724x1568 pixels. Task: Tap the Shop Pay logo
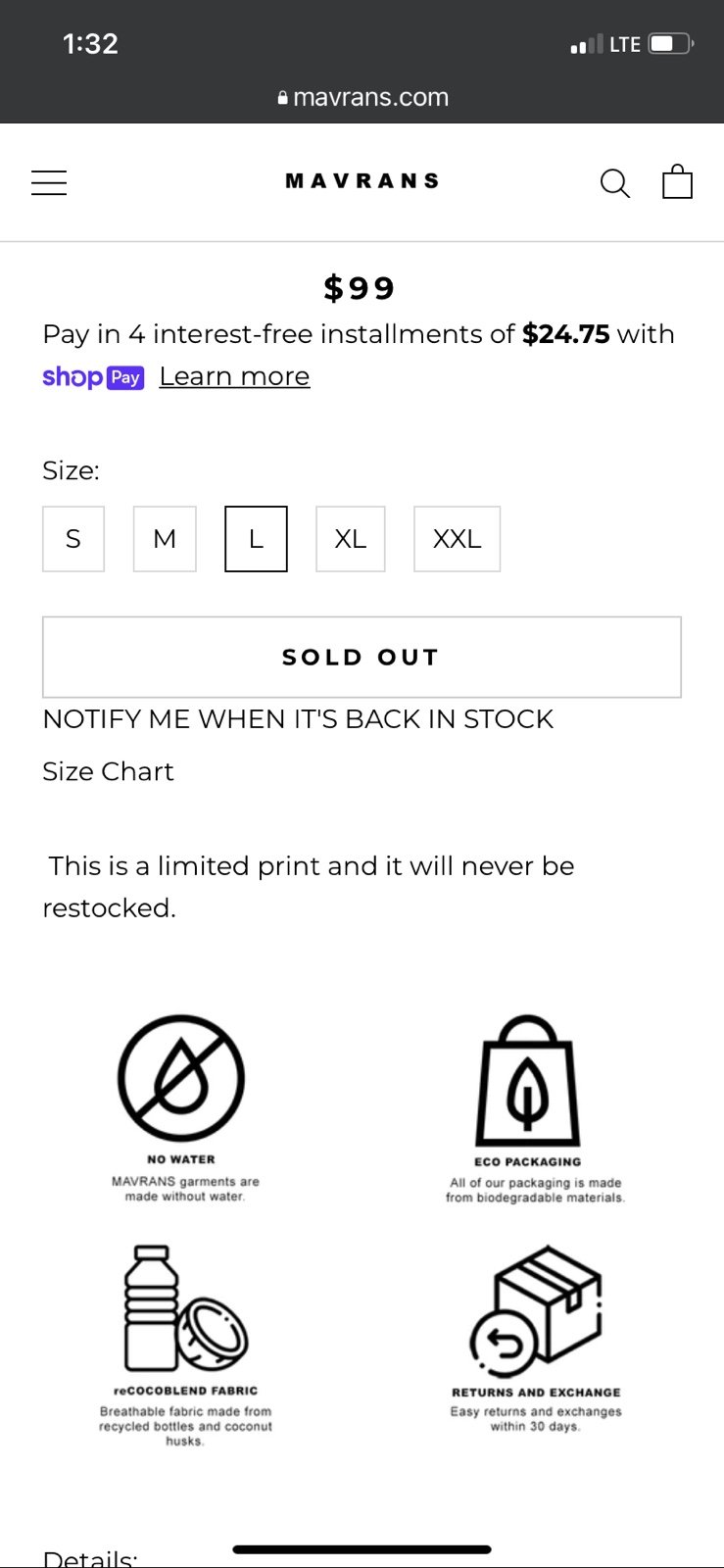(93, 377)
